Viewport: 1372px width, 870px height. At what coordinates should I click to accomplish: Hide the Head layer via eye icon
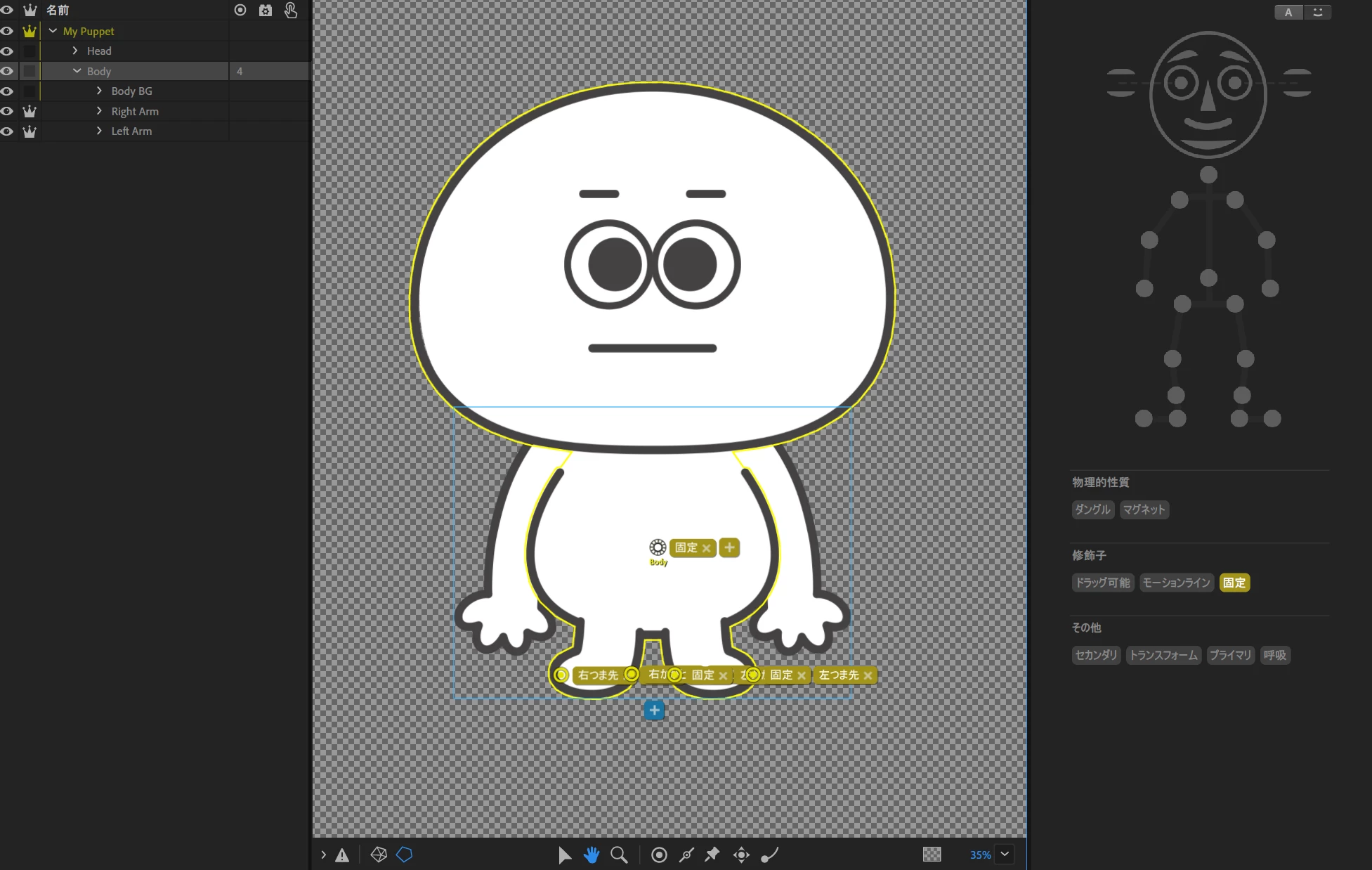(x=7, y=51)
